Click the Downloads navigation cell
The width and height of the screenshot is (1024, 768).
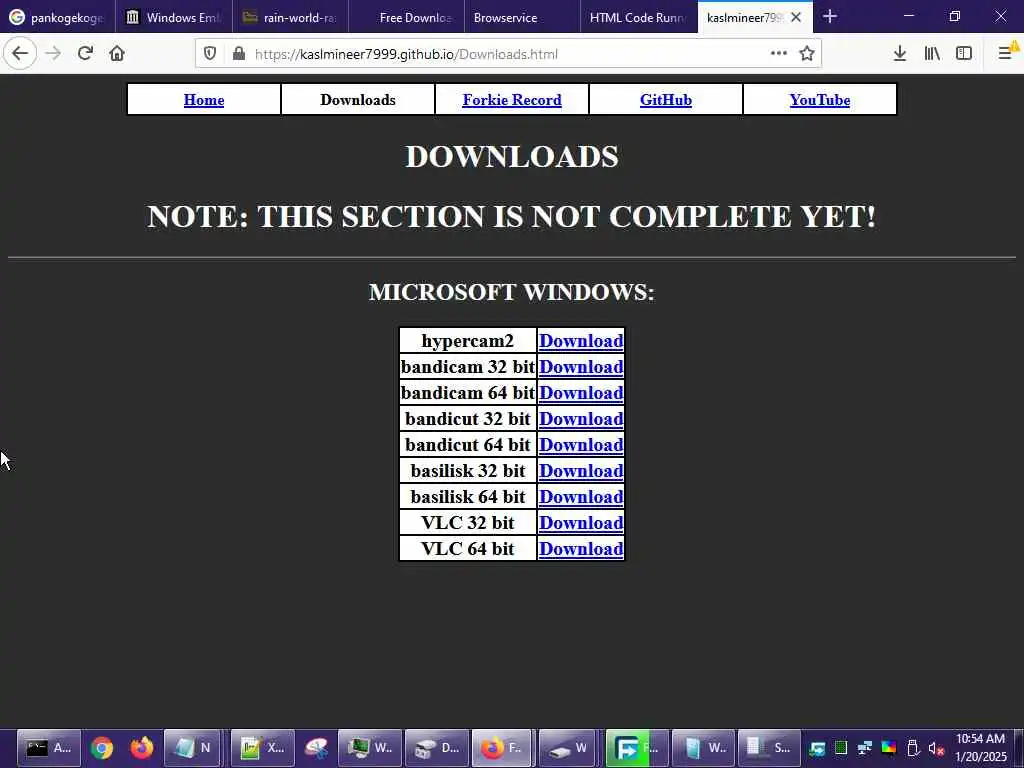pos(358,100)
